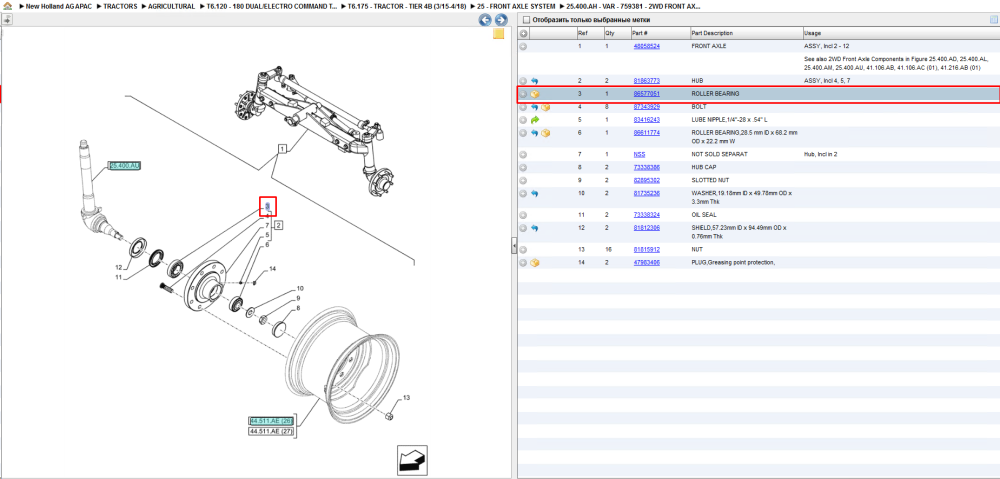This screenshot has height=479, width=1000.
Task: Open part number link 48058524
Action: click(x=646, y=47)
